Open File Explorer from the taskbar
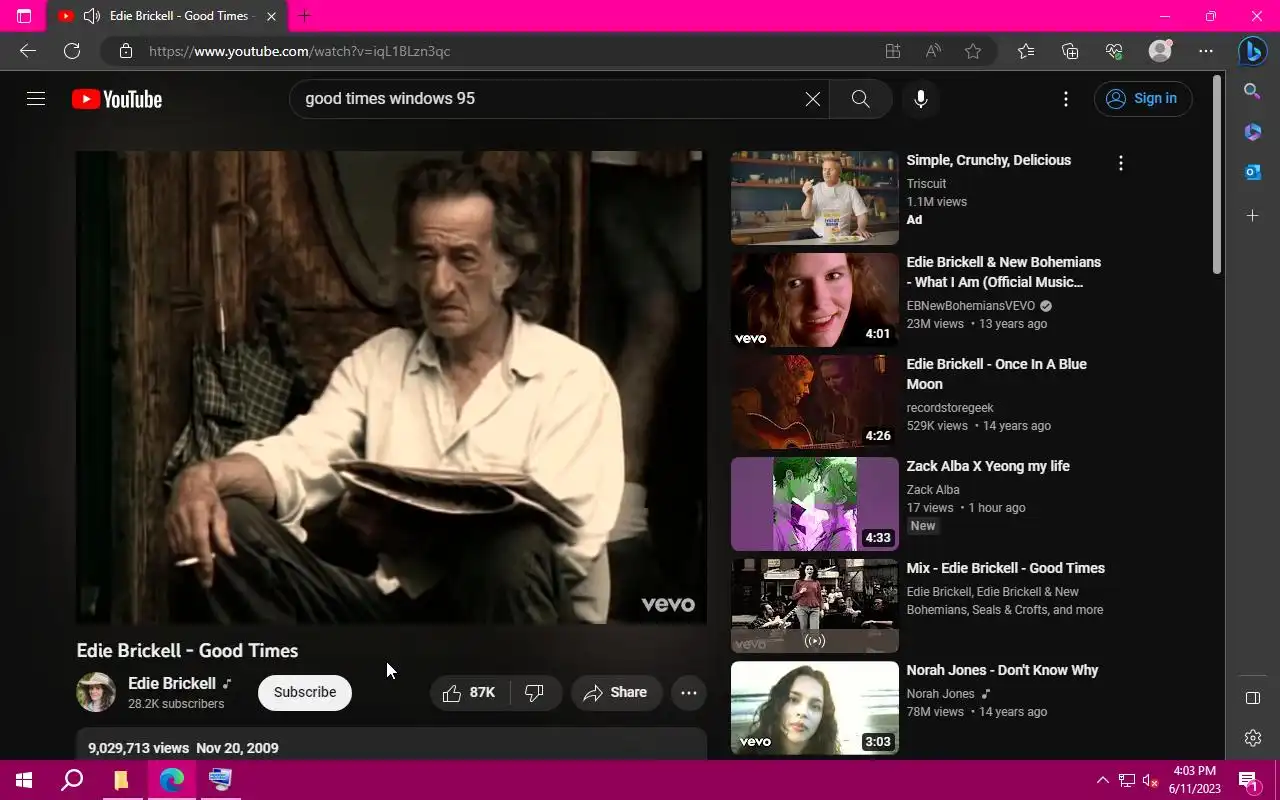Screen dimensions: 1280x800 pyautogui.click(x=121, y=780)
